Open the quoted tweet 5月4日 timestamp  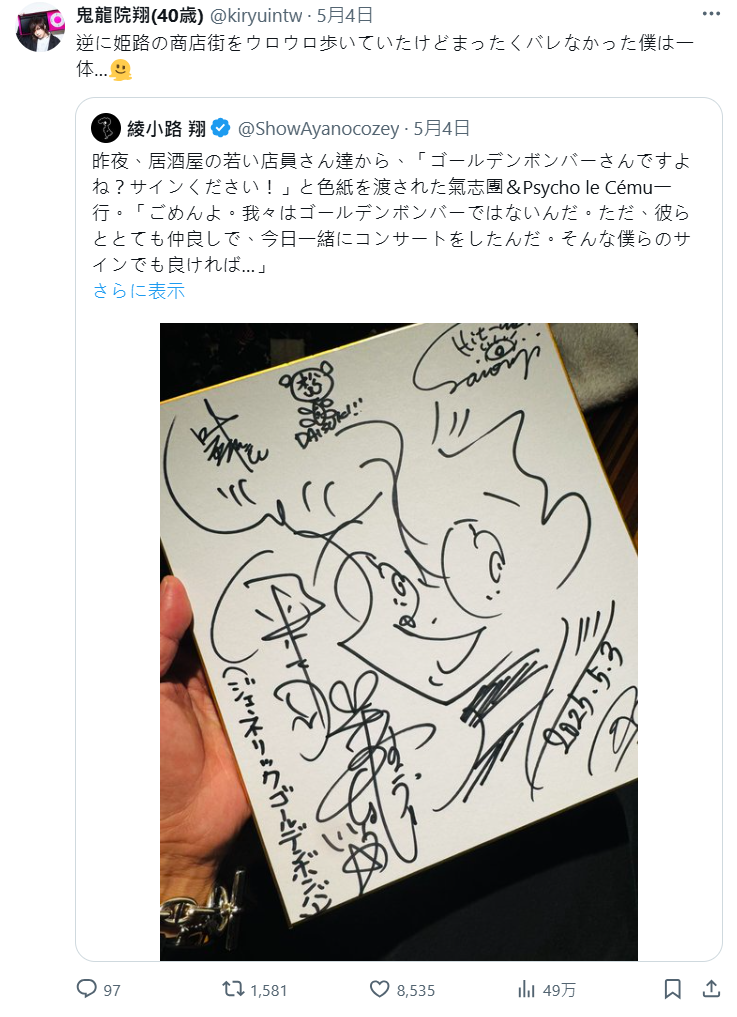tap(442, 128)
